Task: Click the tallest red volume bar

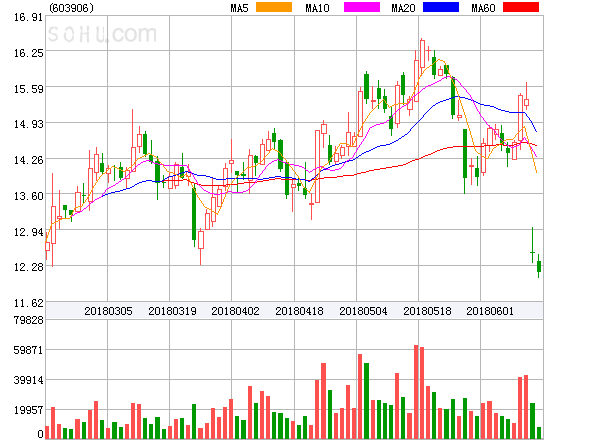Action: click(416, 392)
